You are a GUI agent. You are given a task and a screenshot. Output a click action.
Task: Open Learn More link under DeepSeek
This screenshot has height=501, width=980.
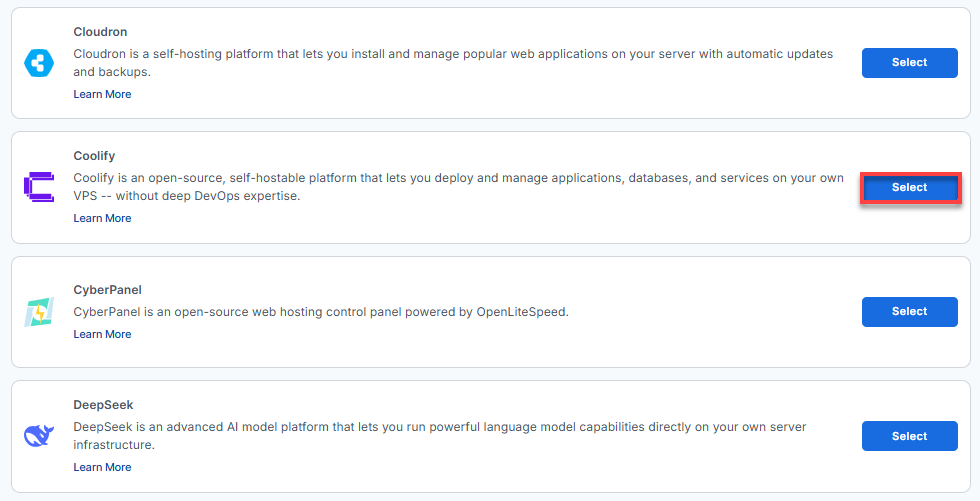click(x=102, y=467)
